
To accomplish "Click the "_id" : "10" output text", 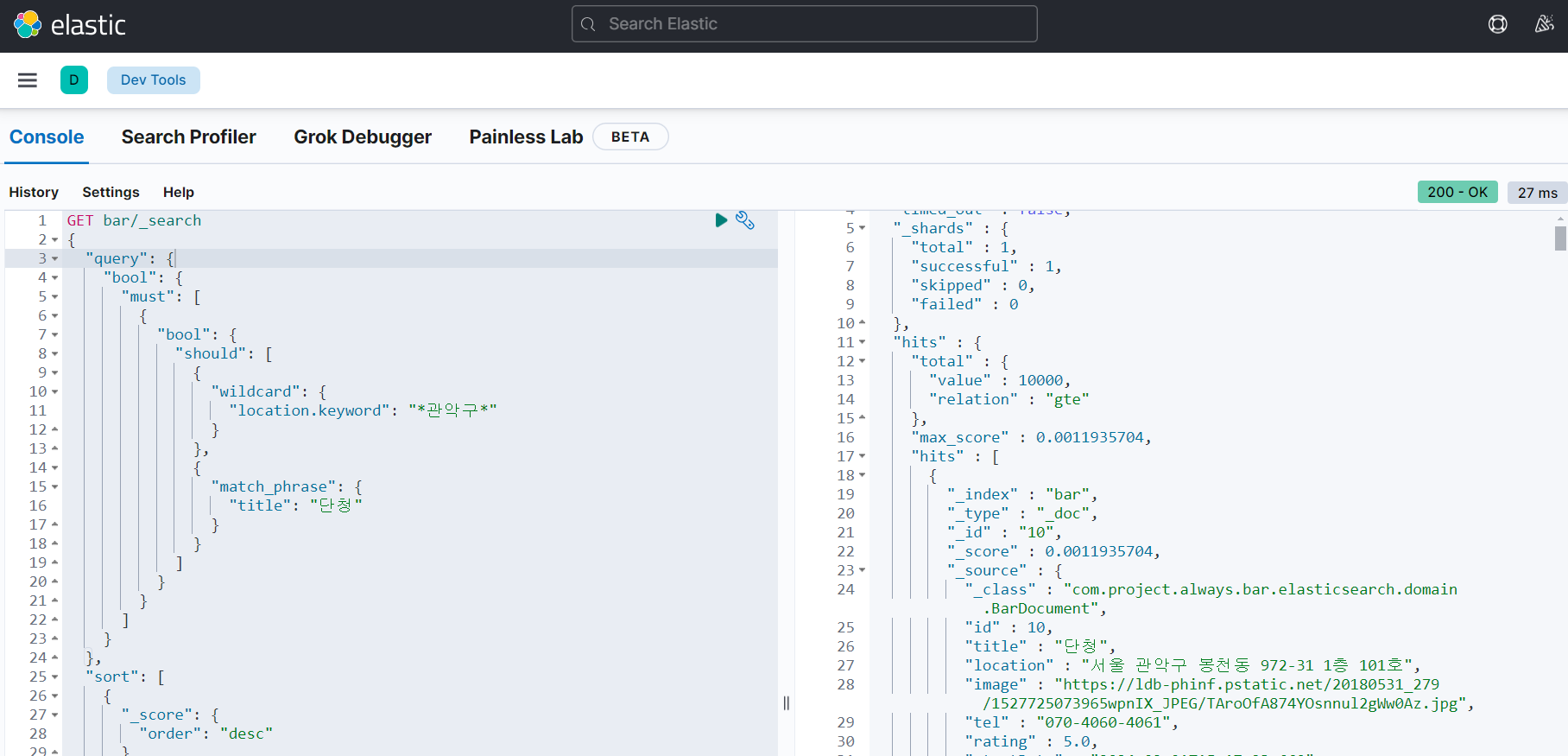I will 1004,532.
